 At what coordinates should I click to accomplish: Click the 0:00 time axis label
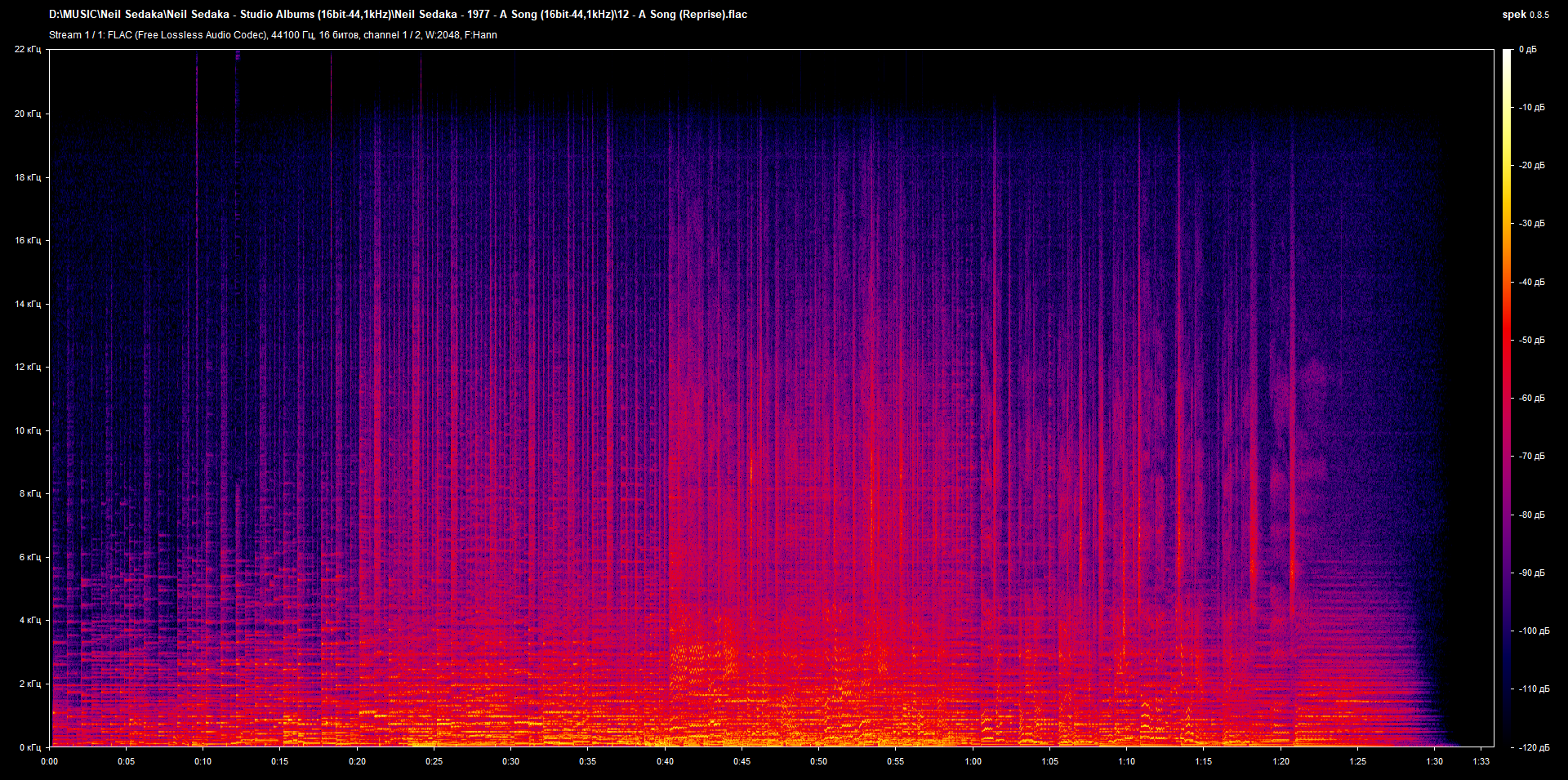[x=50, y=761]
